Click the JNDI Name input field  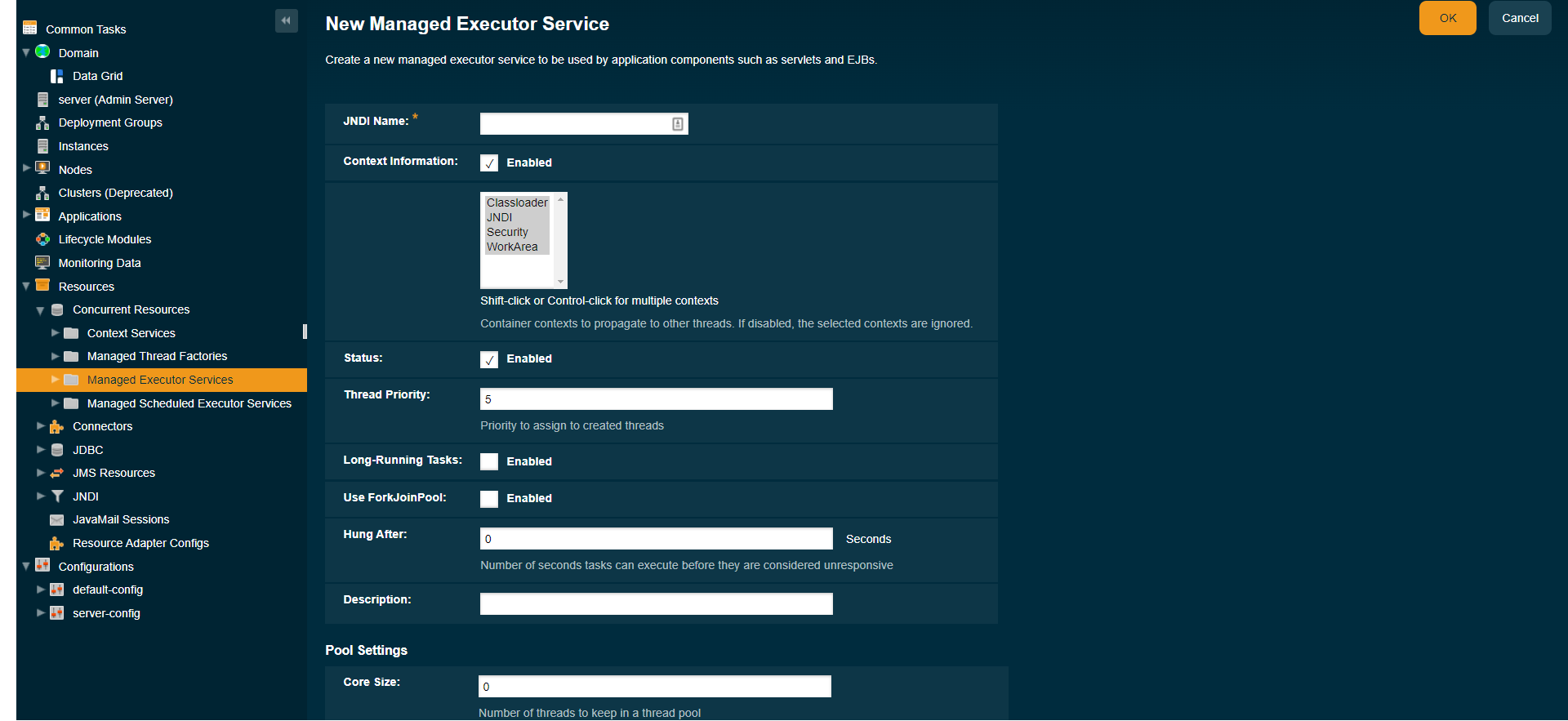tap(575, 124)
